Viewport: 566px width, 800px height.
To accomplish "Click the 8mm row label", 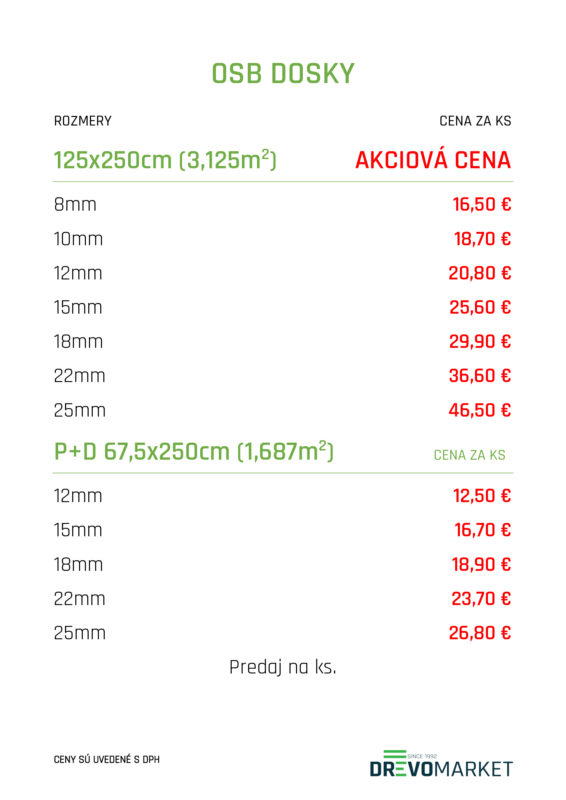I will pyautogui.click(x=75, y=205).
